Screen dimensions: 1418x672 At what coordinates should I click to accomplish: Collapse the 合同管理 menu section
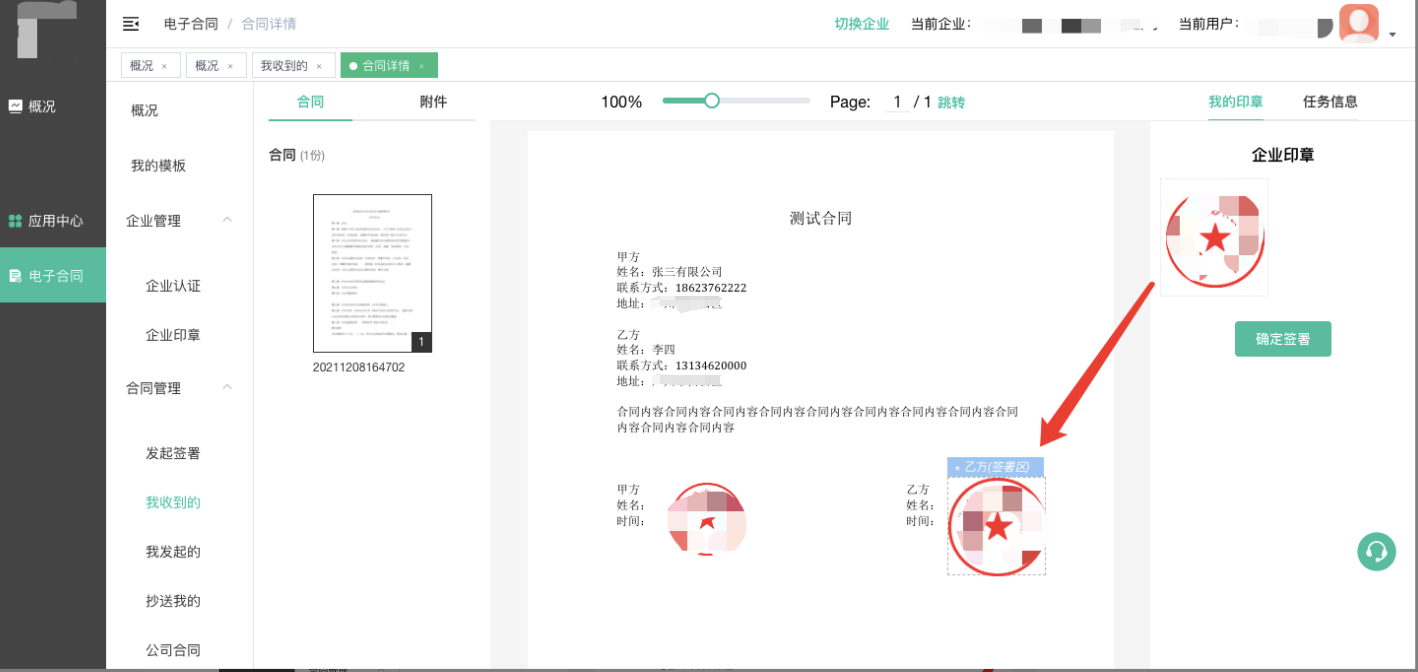(227, 387)
